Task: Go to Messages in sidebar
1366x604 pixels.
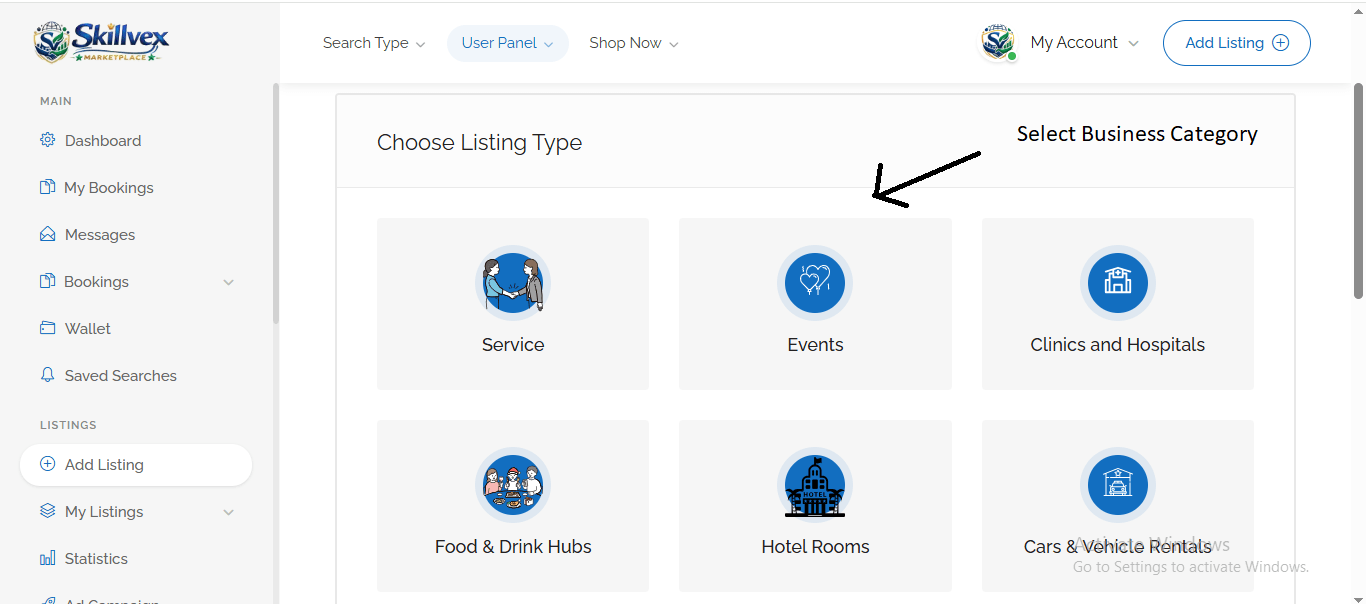Action: point(99,235)
